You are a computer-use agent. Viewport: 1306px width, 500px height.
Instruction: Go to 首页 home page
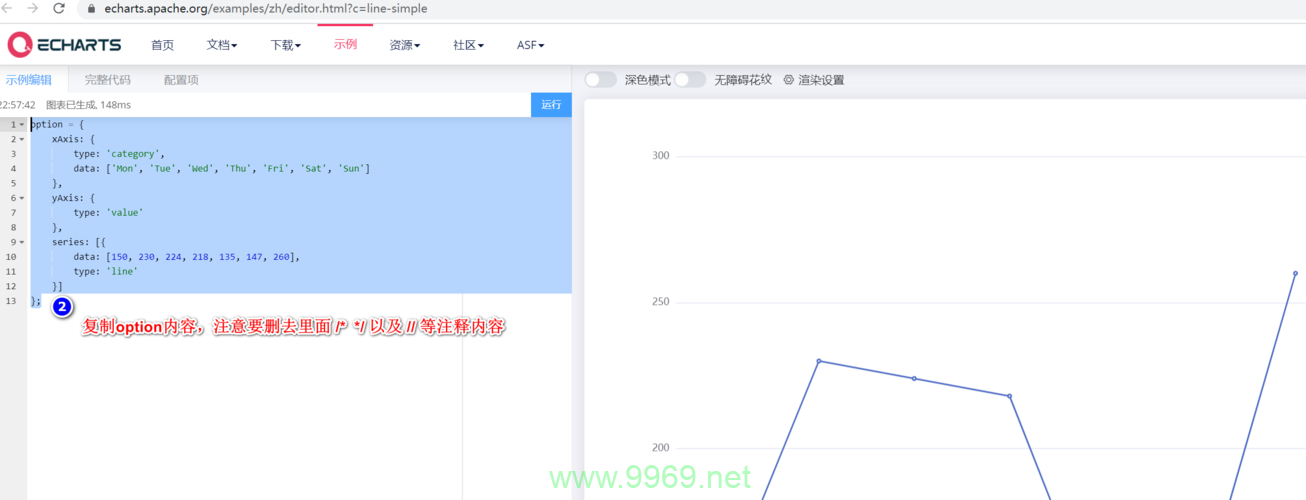coord(162,45)
